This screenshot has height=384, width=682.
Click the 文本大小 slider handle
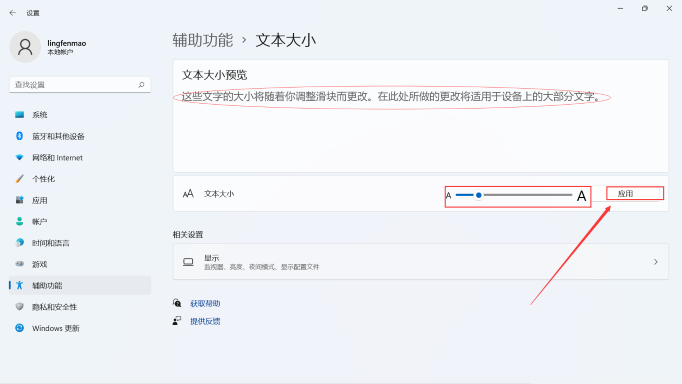[478, 195]
